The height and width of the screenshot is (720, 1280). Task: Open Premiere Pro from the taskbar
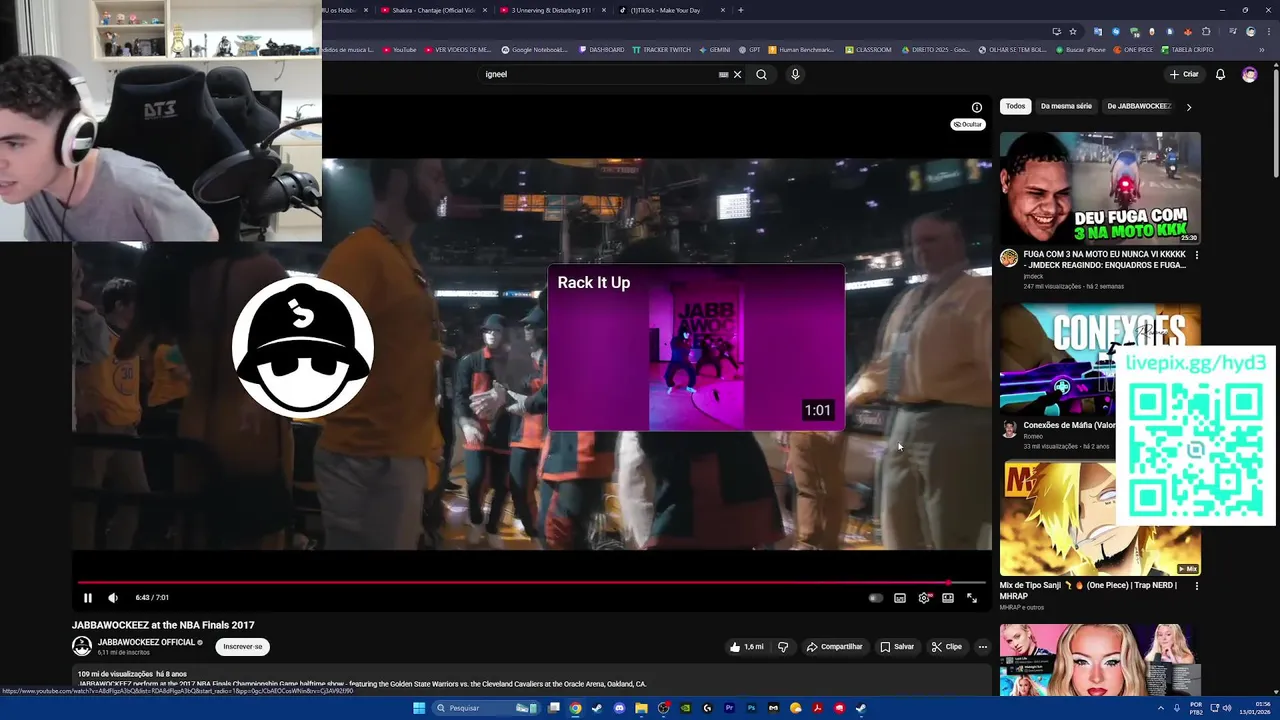(729, 708)
